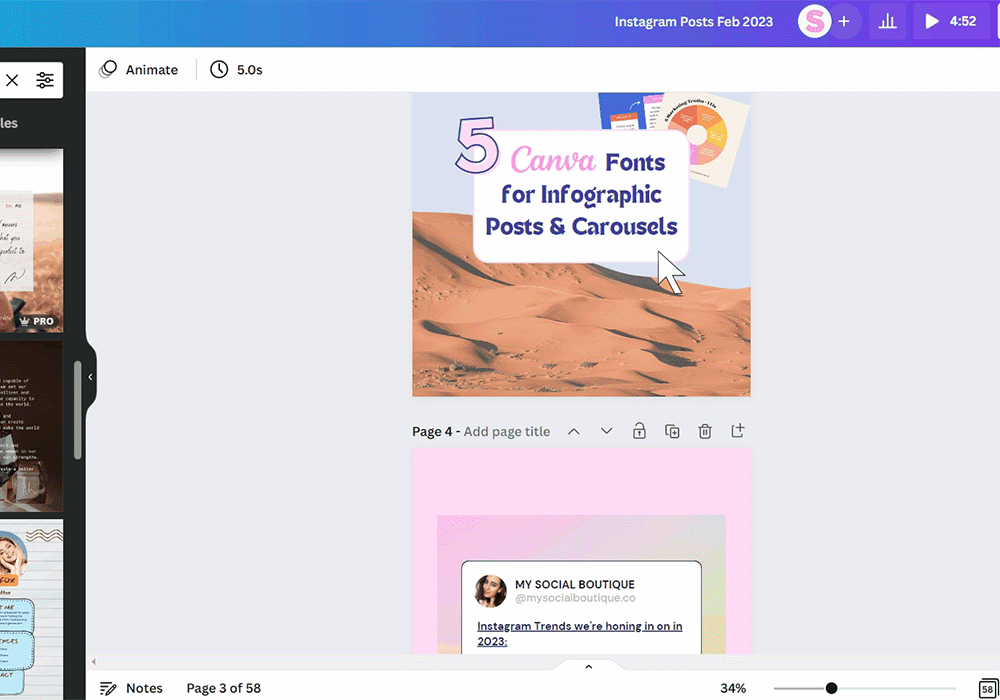Open the grid view 58 pages icon
This screenshot has width=1000, height=700.
click(x=987, y=689)
